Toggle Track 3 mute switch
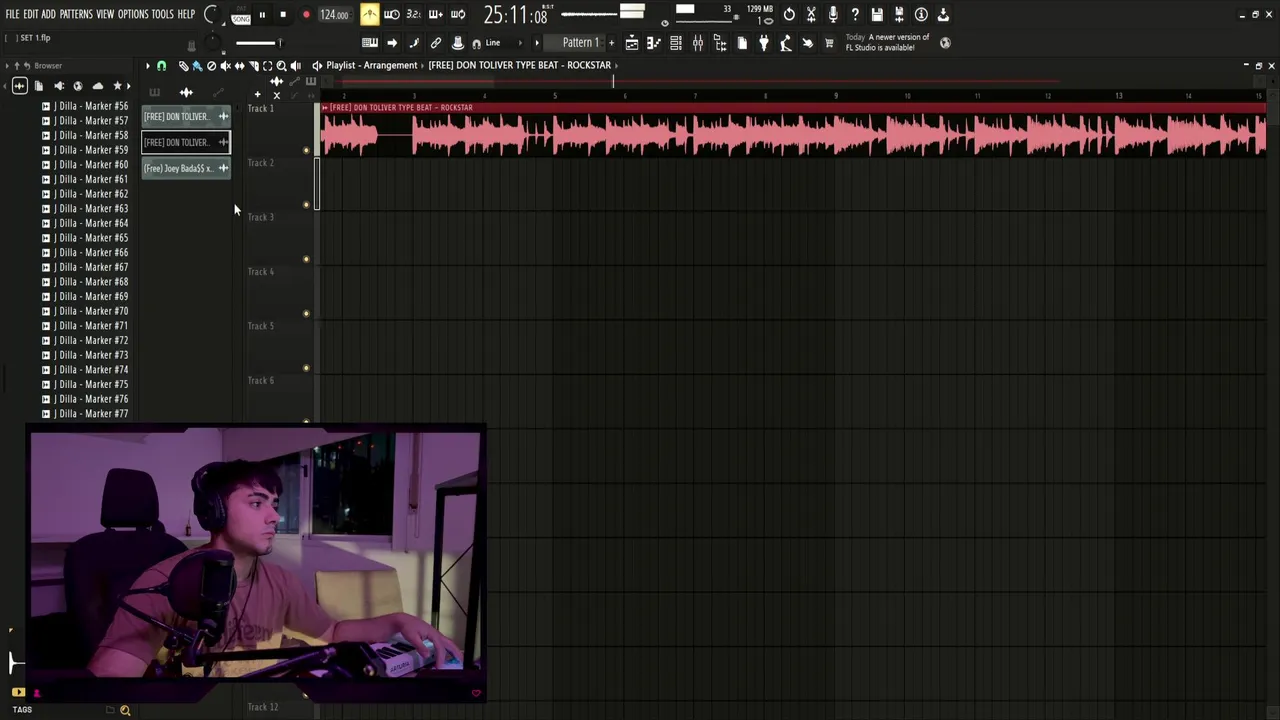This screenshot has height=720, width=1280. 306,259
